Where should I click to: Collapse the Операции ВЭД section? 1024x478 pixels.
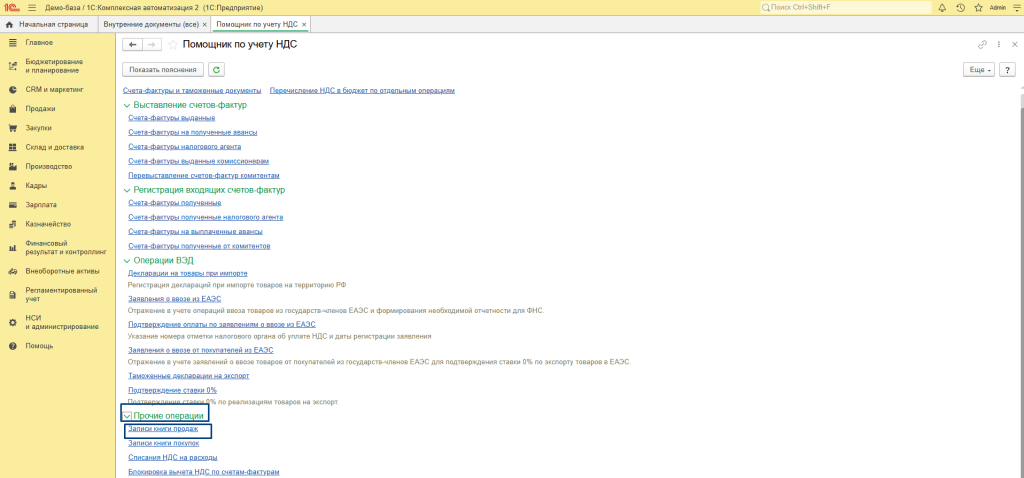(126, 260)
